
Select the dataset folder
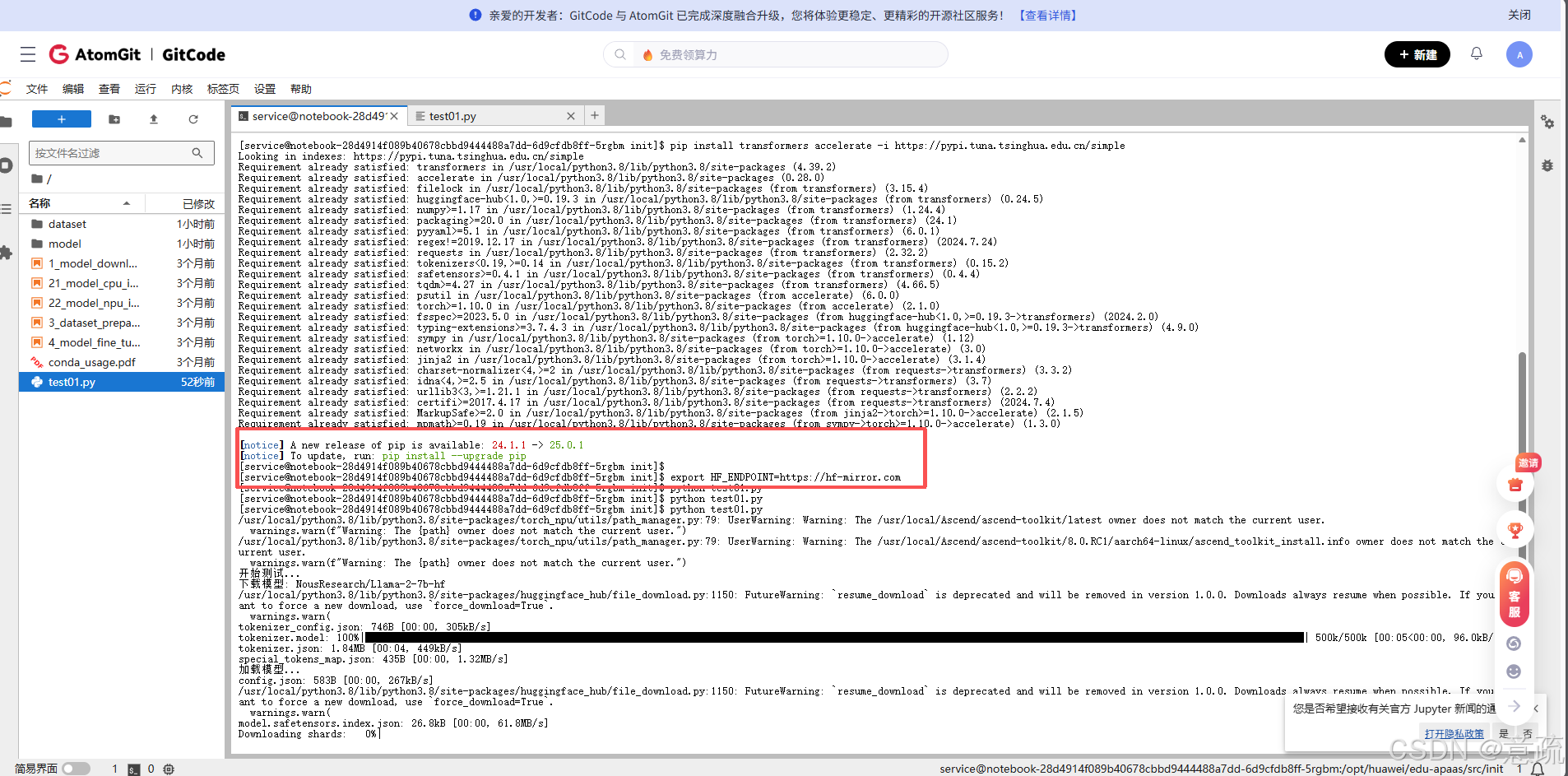tap(122, 224)
